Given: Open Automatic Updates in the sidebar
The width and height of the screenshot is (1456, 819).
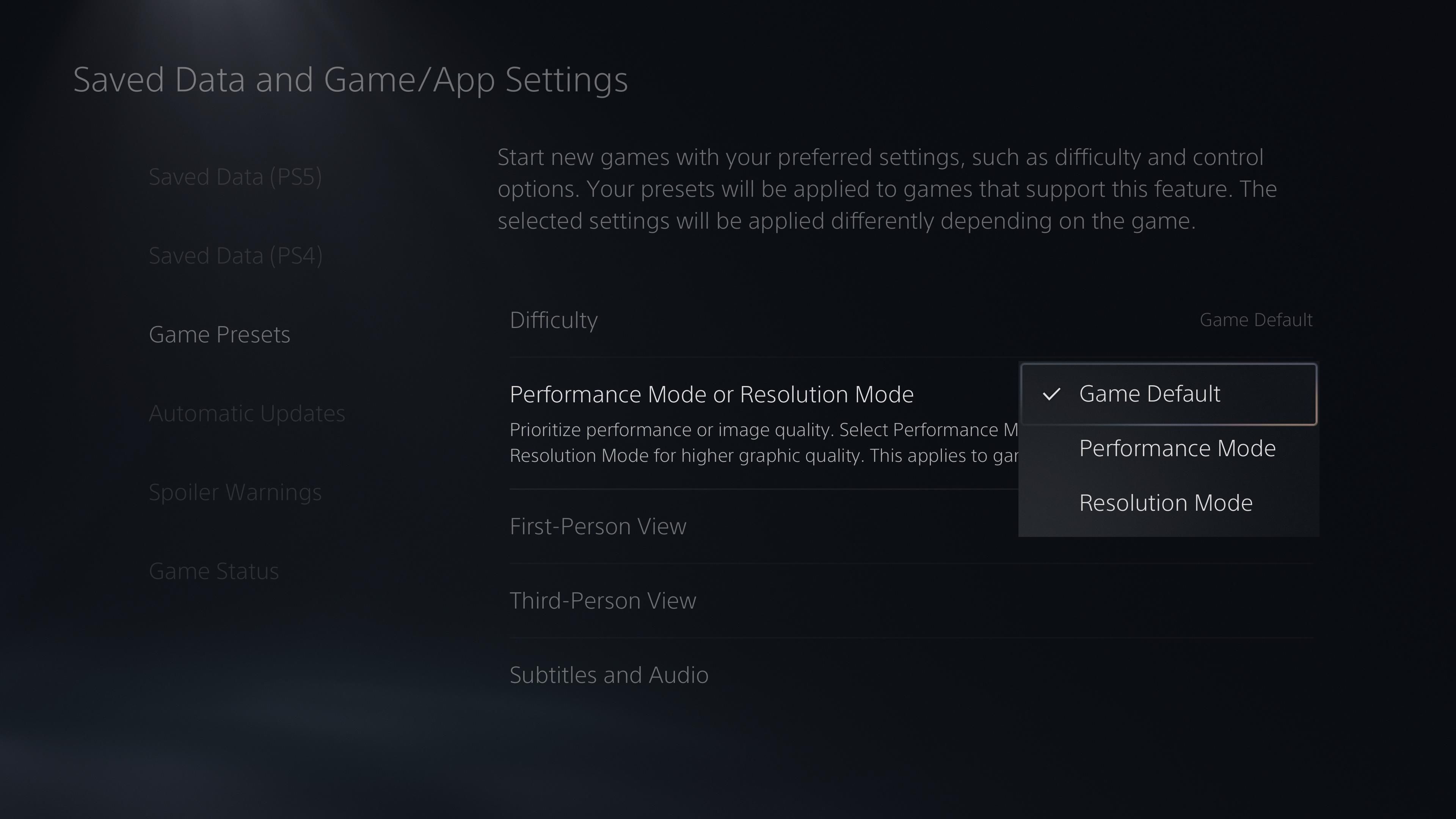Looking at the screenshot, I should (x=246, y=413).
